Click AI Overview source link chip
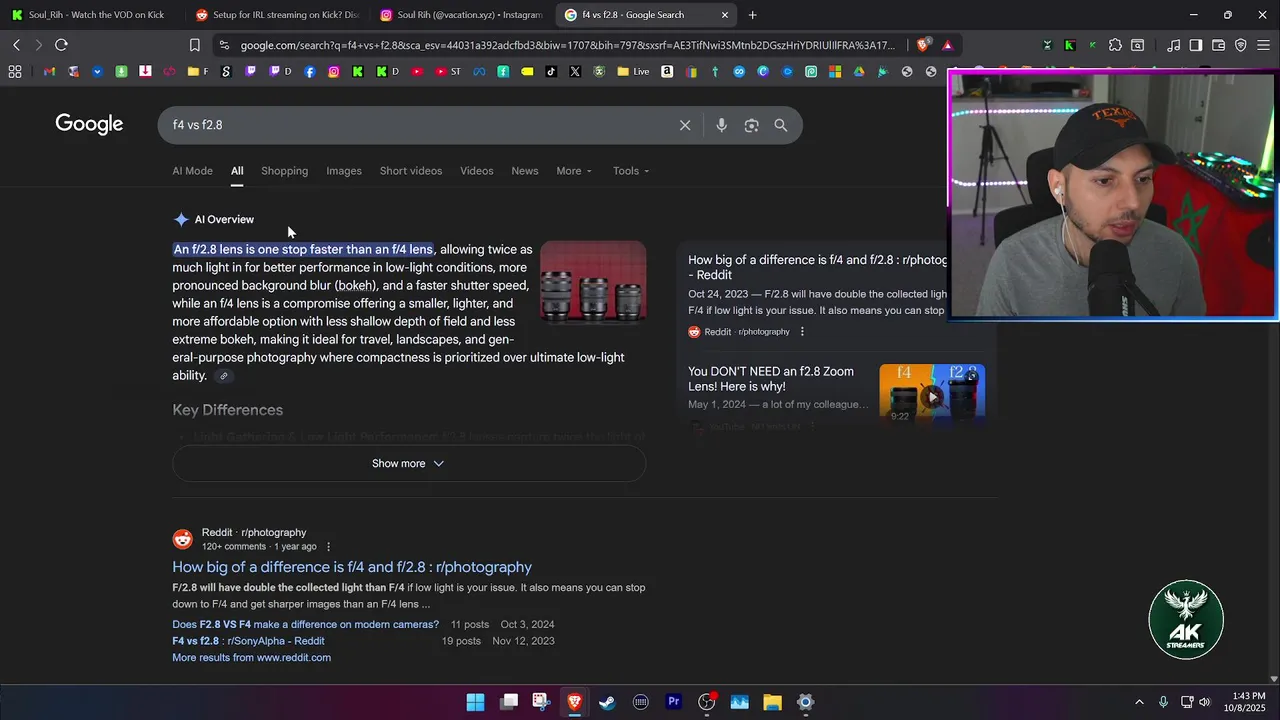 [x=224, y=376]
